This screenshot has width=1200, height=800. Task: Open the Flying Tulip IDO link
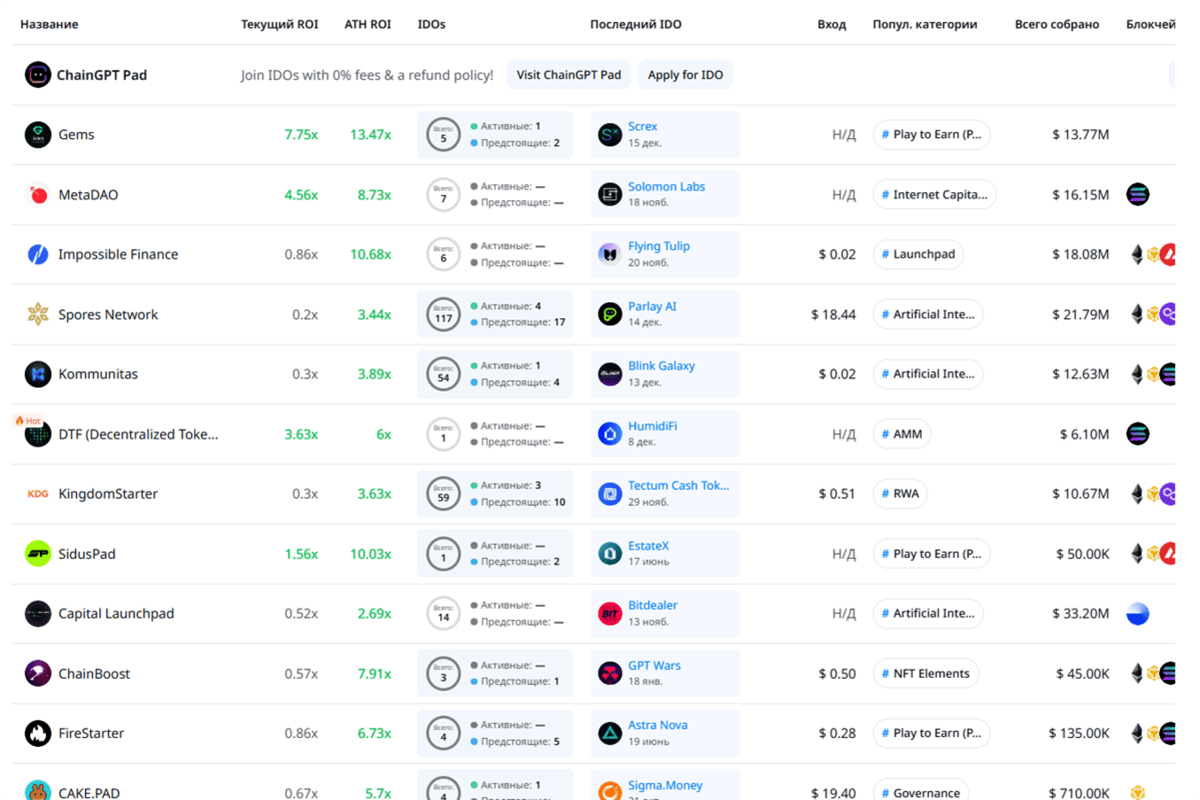click(x=659, y=245)
